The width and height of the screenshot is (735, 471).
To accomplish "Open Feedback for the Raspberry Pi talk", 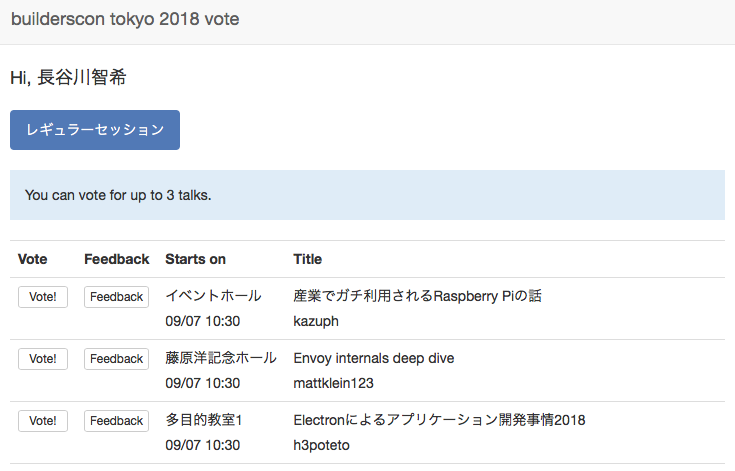I will click(x=117, y=297).
